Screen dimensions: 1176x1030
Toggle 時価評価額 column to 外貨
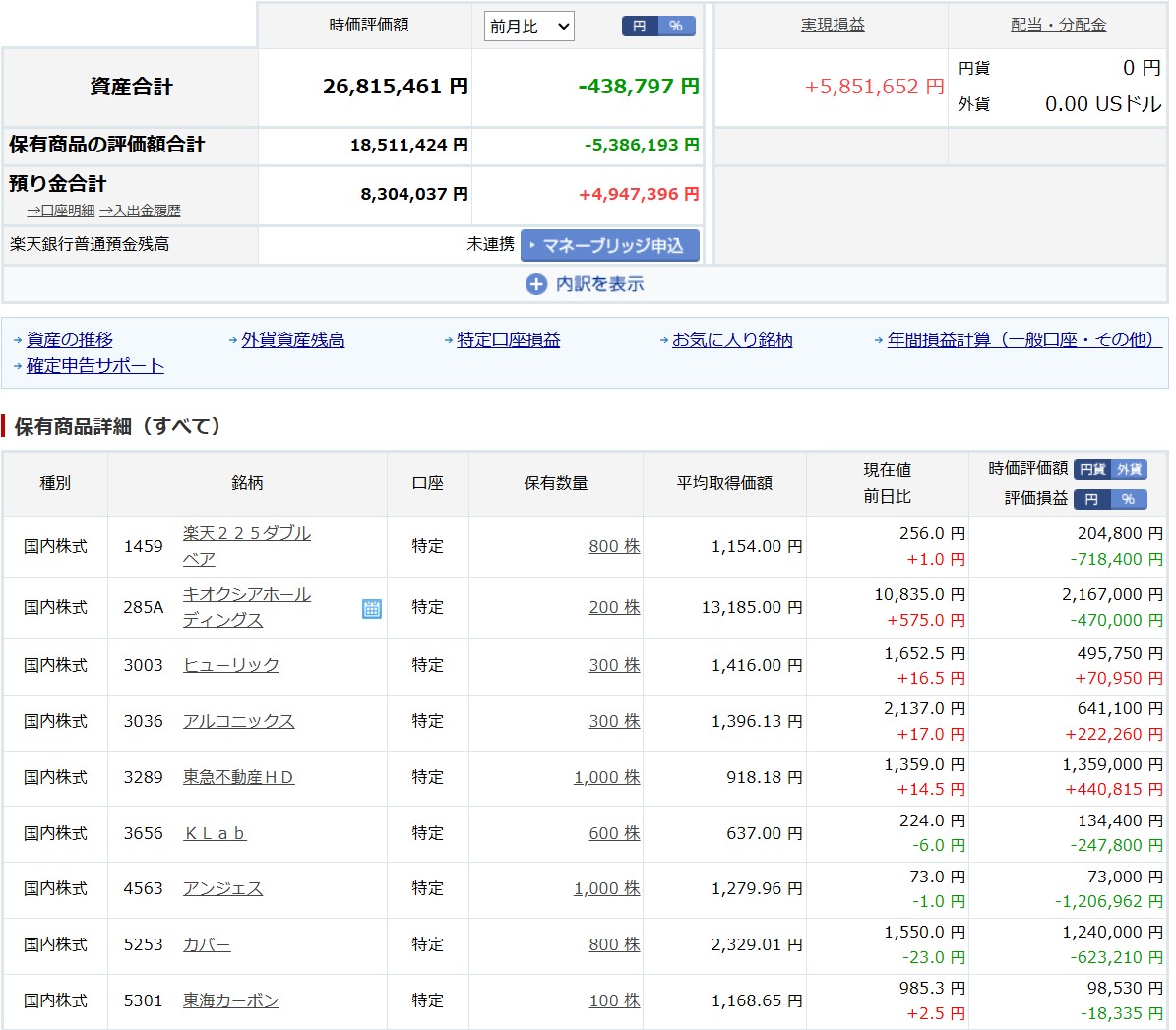pos(1129,470)
